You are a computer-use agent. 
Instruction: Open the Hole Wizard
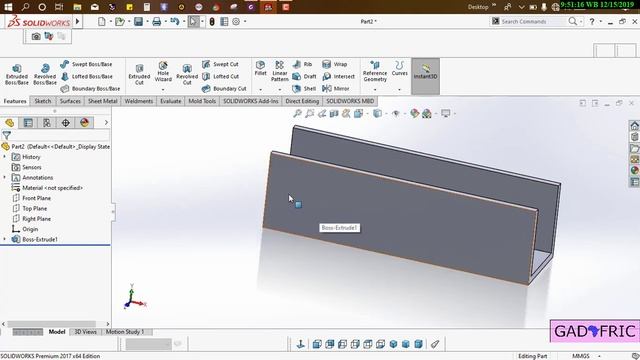pos(163,71)
